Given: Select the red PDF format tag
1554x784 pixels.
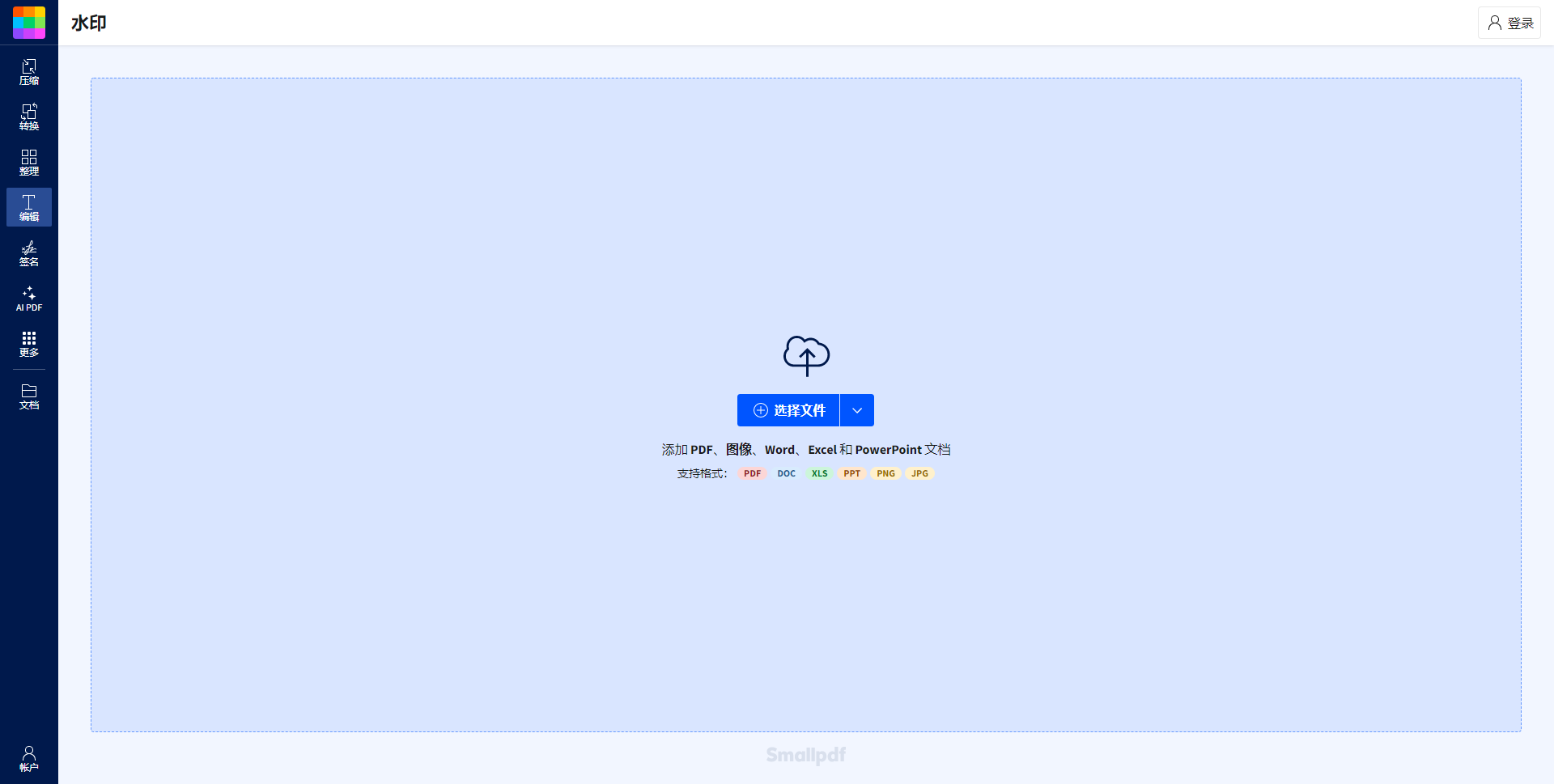Looking at the screenshot, I should pos(752,473).
